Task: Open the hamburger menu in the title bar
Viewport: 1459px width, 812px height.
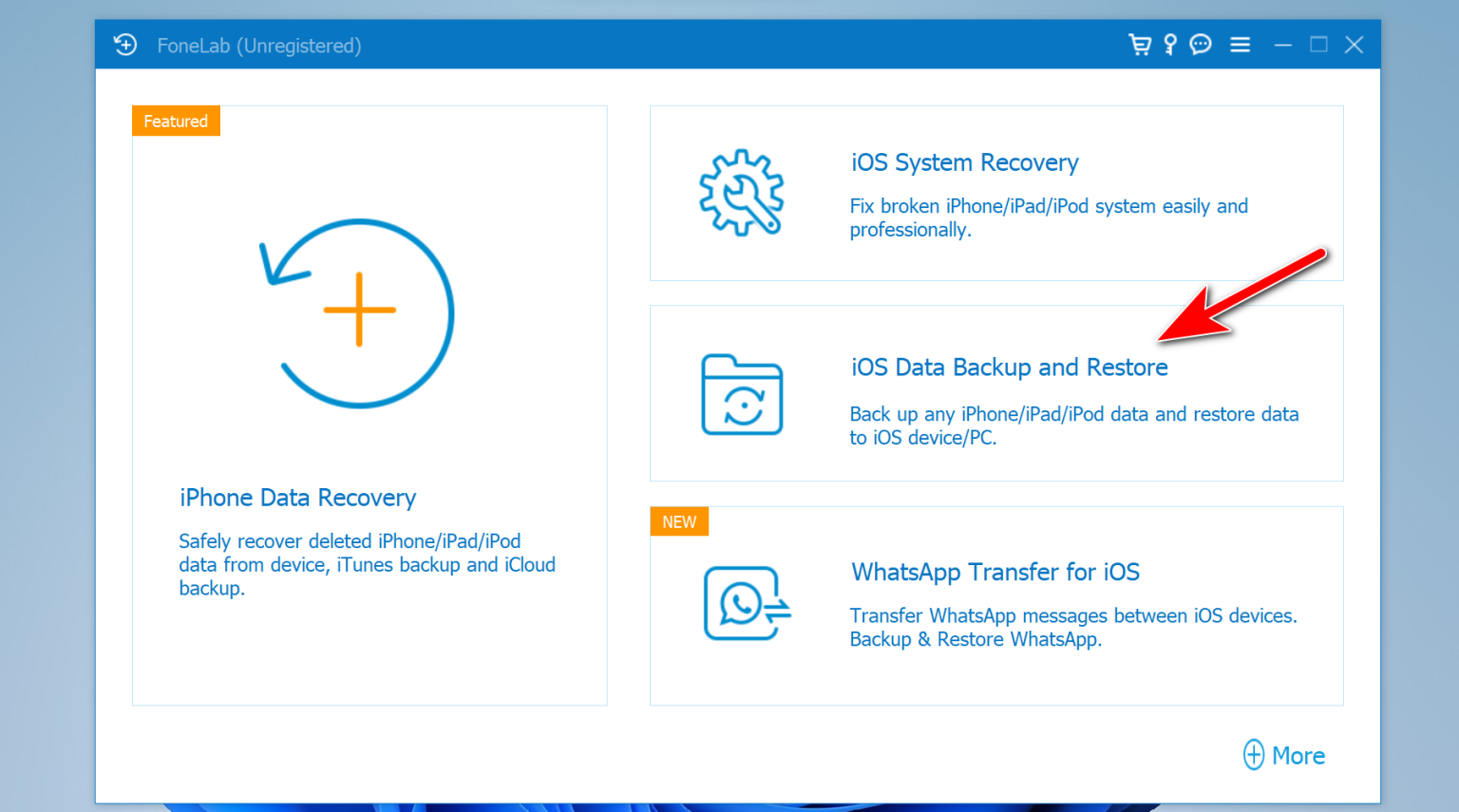Action: (x=1240, y=45)
